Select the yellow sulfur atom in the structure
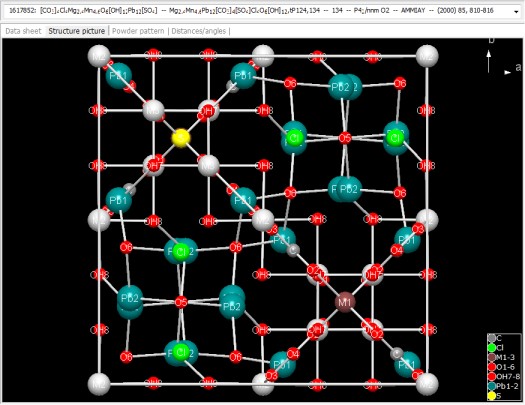The height and width of the screenshot is (405, 525). click(181, 138)
